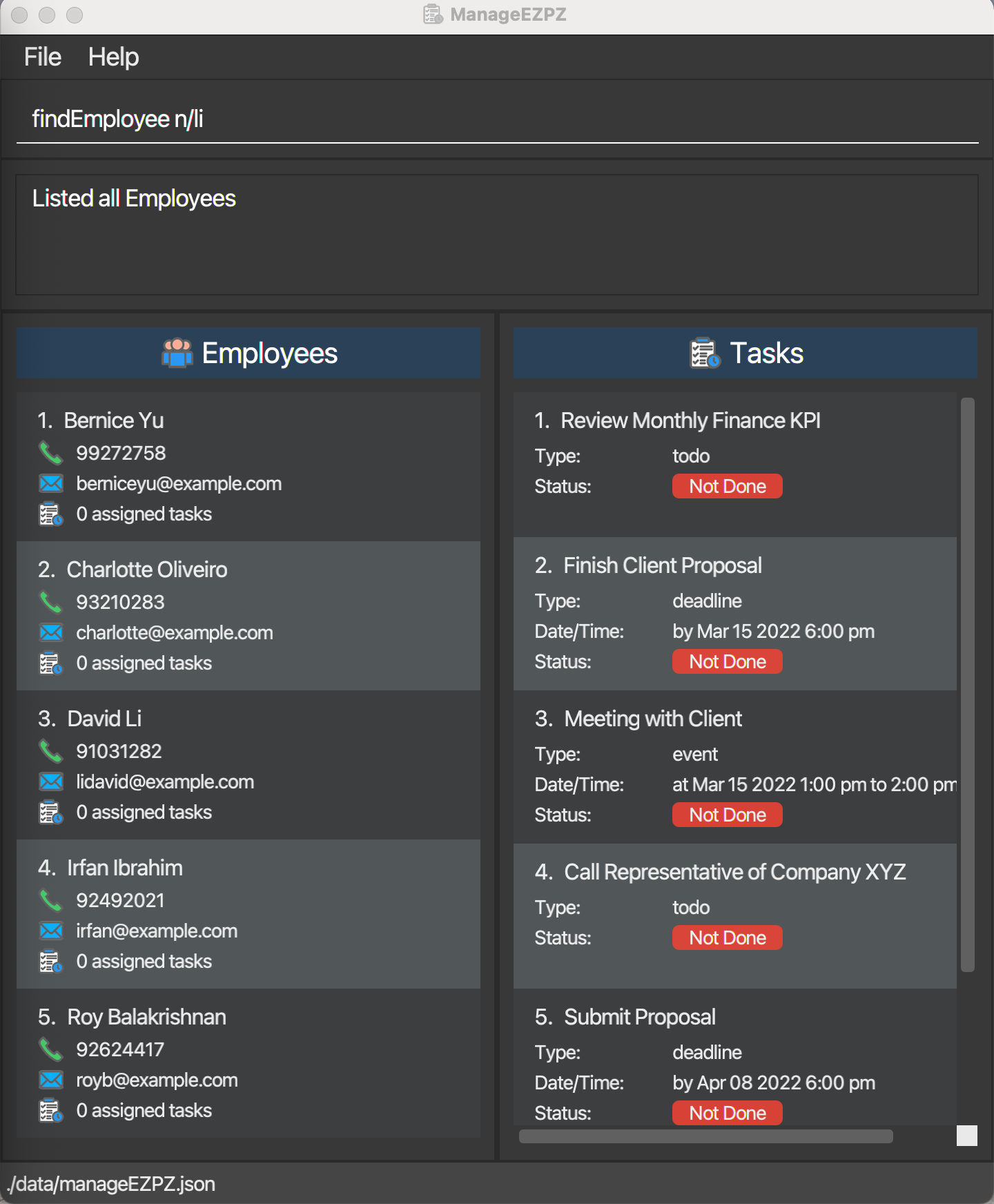Image resolution: width=994 pixels, height=1204 pixels.
Task: Click phone number 92624417
Action: 120,1049
